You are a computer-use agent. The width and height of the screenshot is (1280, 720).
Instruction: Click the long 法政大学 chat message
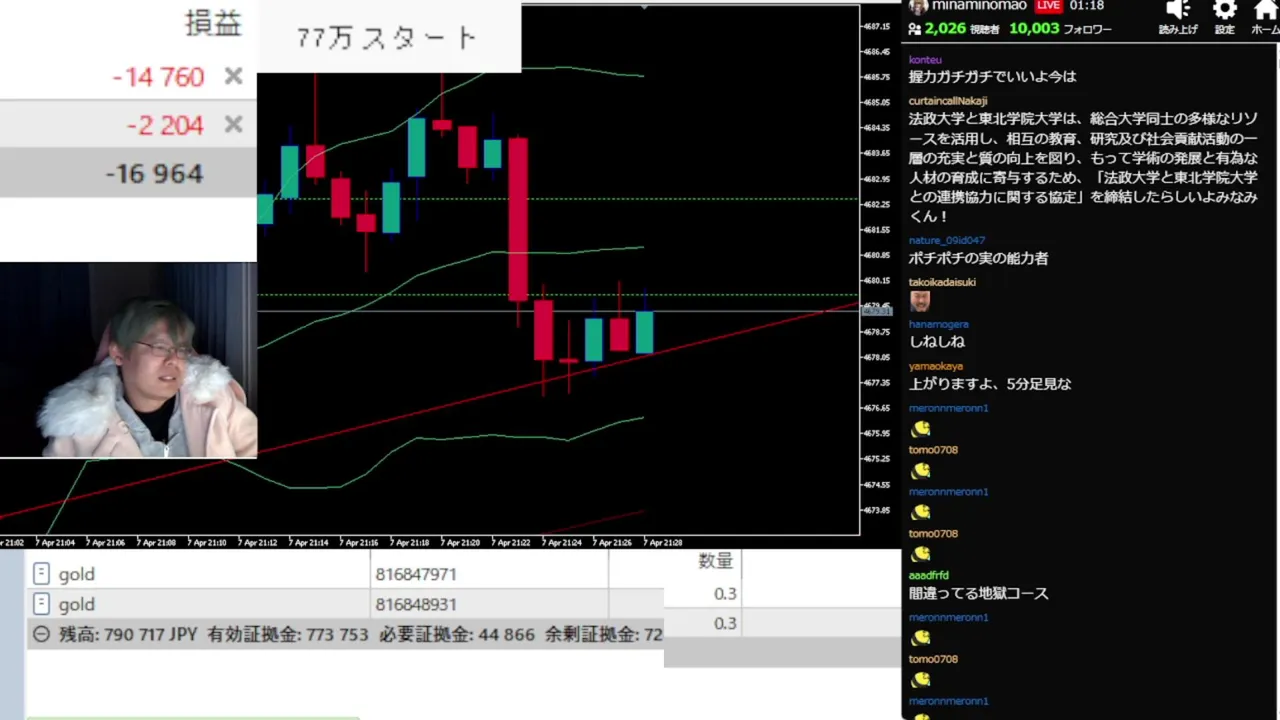[x=1084, y=167]
